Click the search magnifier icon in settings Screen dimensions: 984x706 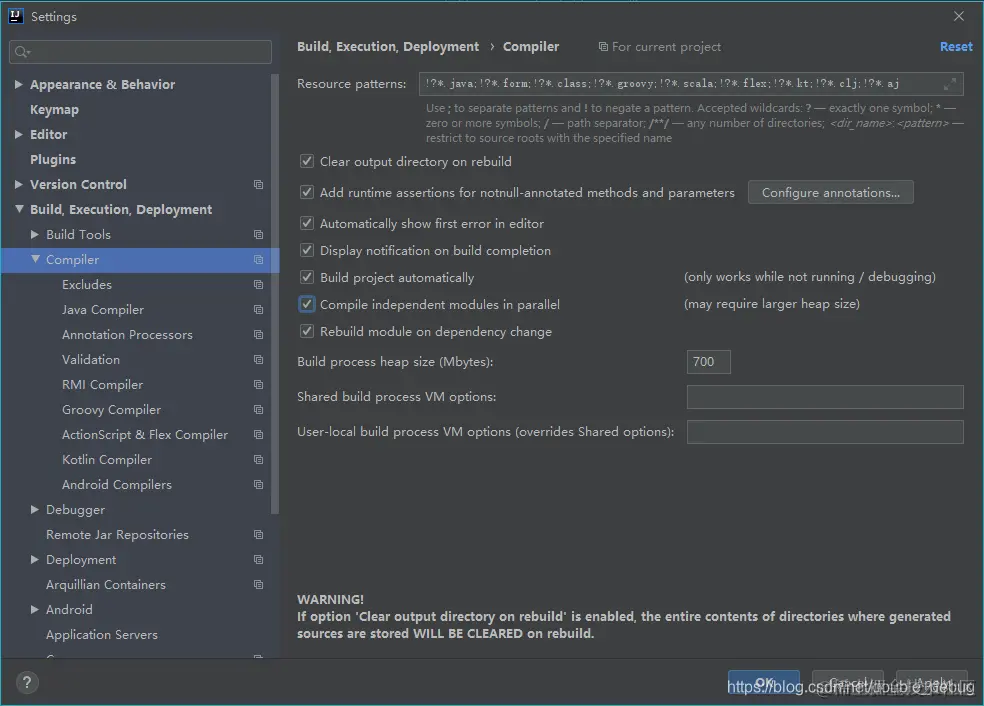point(21,52)
